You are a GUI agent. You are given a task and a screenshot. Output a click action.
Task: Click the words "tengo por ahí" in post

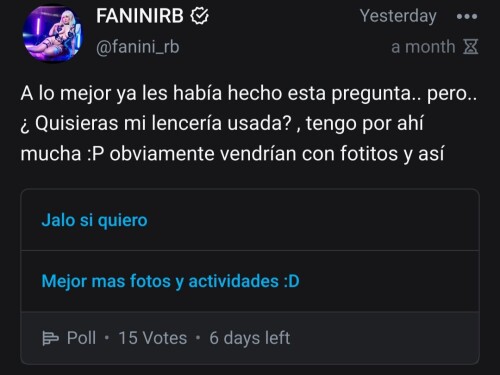[x=365, y=124]
